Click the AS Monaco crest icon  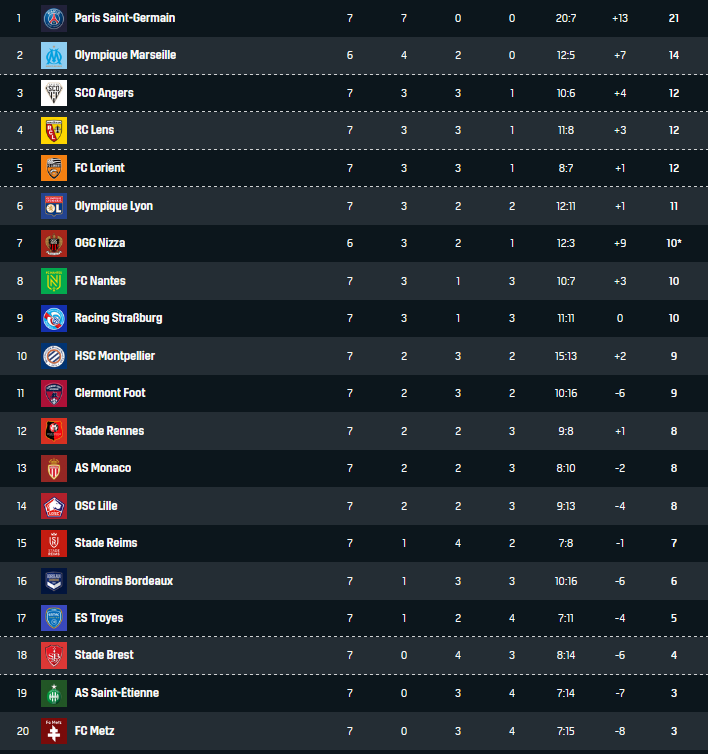pyautogui.click(x=53, y=468)
